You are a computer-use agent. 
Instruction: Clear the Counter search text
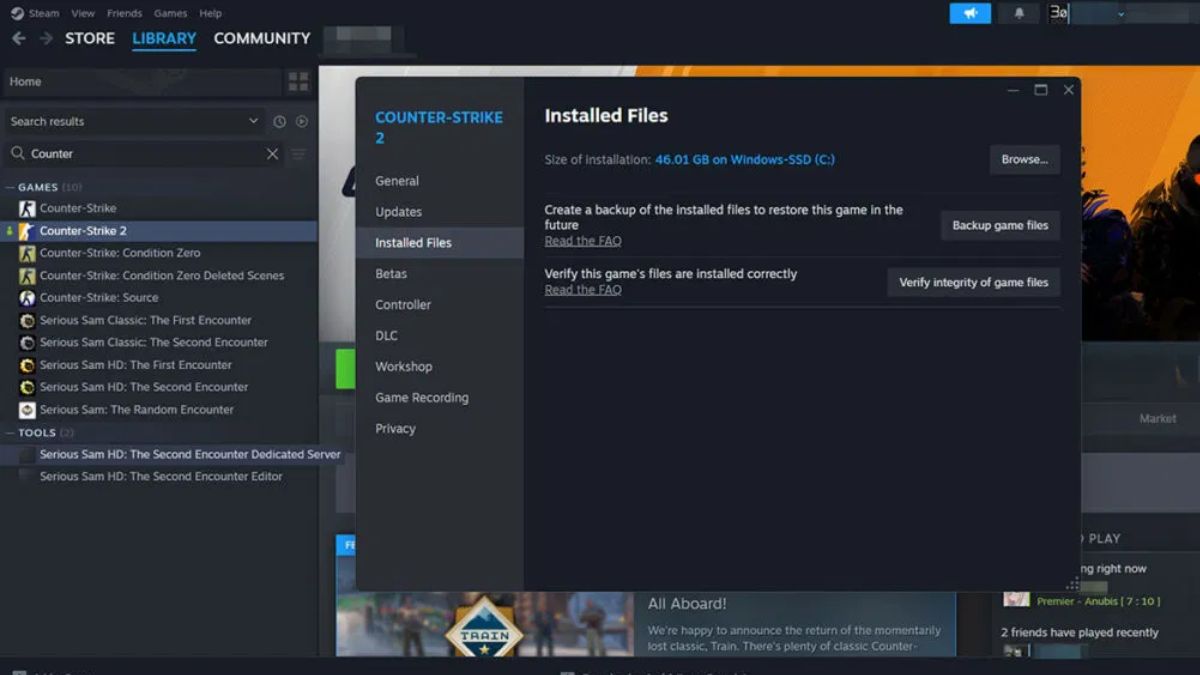click(272, 154)
